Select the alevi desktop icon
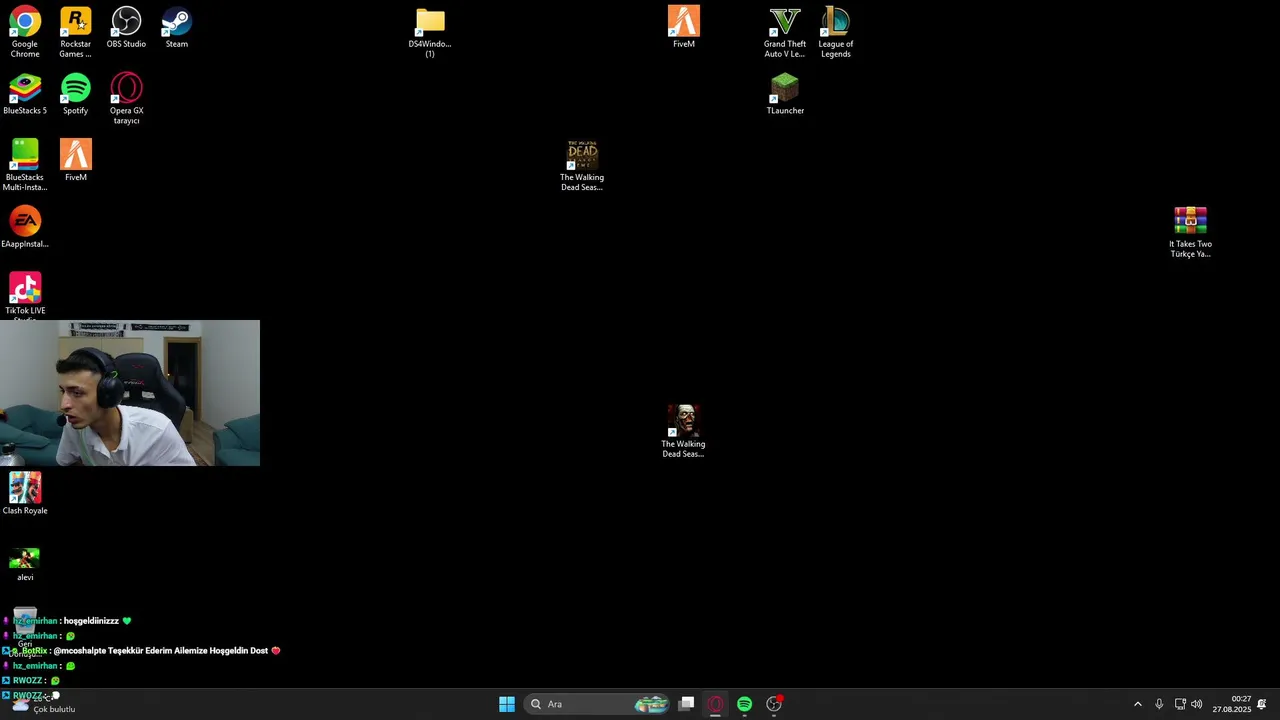This screenshot has width=1280, height=720. pyautogui.click(x=25, y=563)
